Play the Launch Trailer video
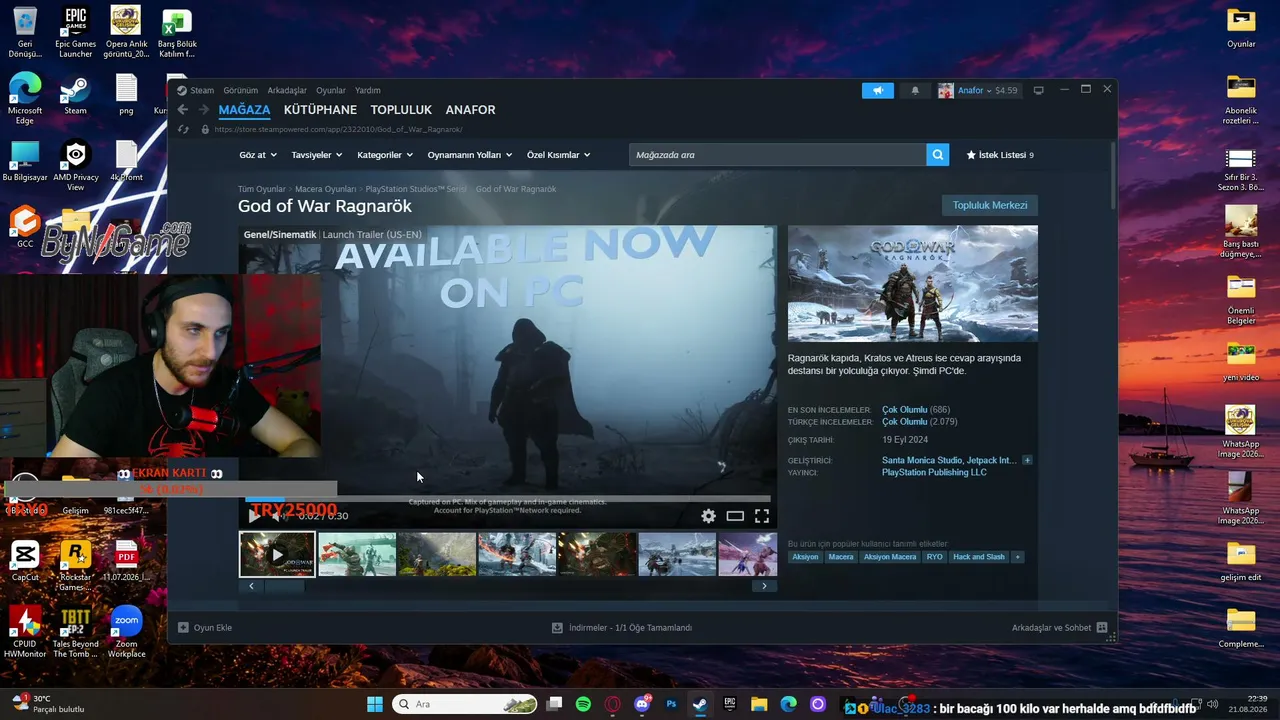This screenshot has height=720, width=1280. 254,516
